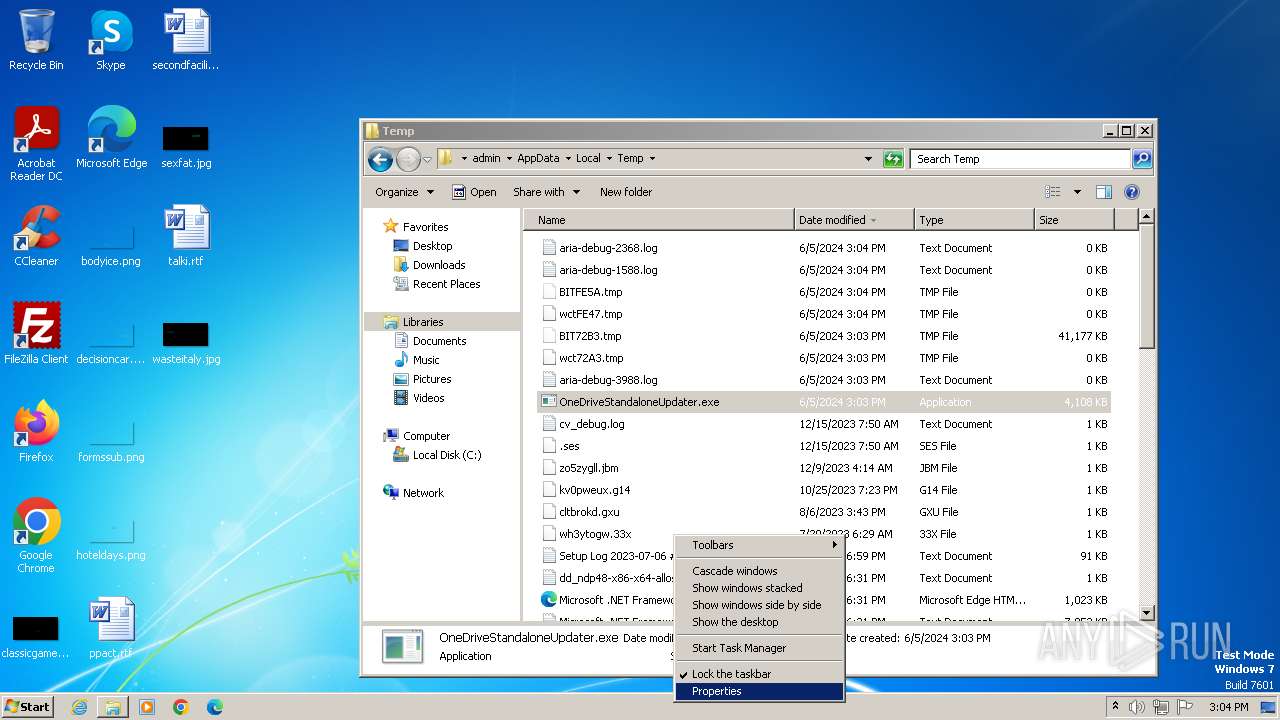Launch Google Chrome desktop shortcut
This screenshot has width=1280, height=720.
click(x=36, y=535)
